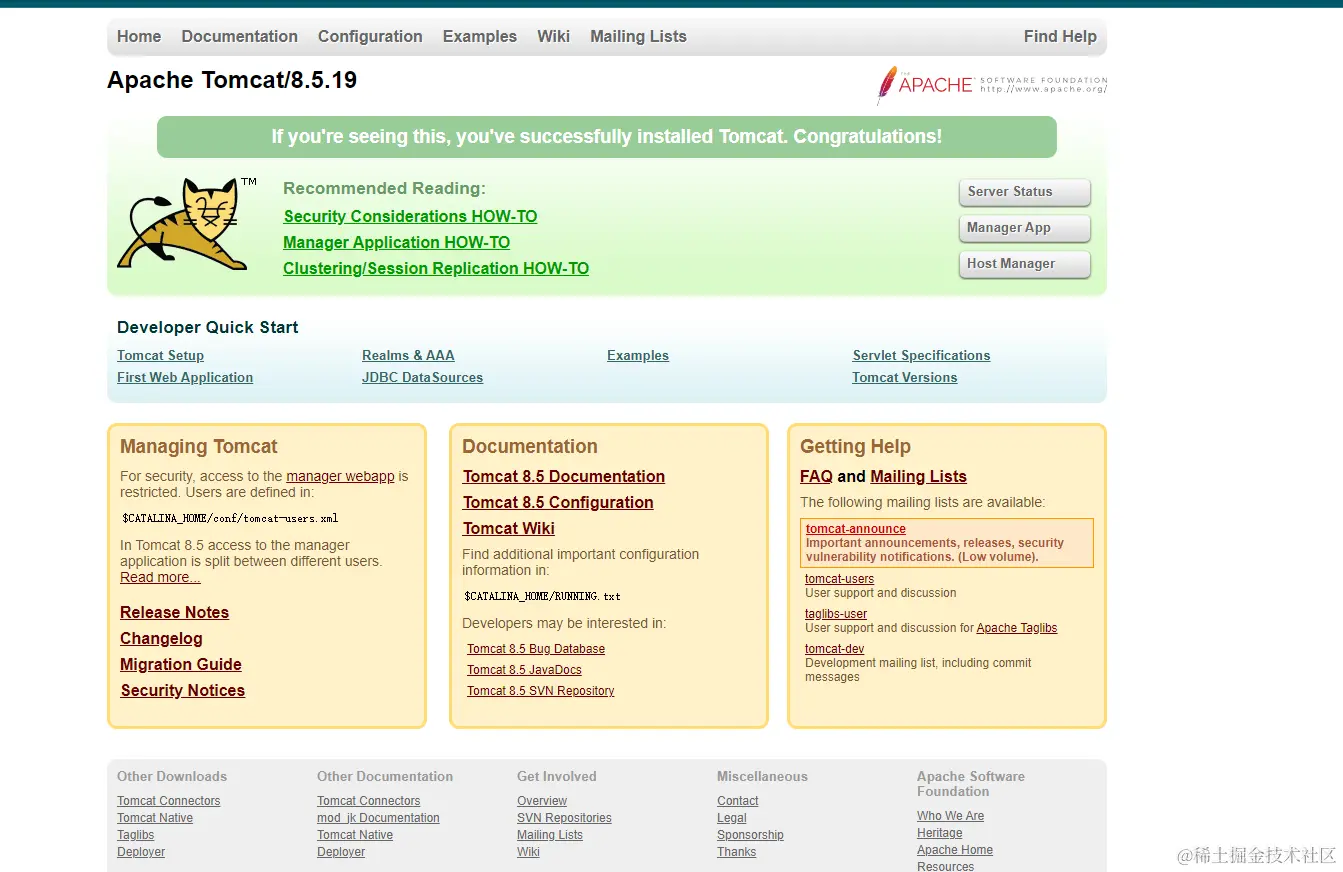Open the tomcat-dev mailing list link

click(x=834, y=649)
